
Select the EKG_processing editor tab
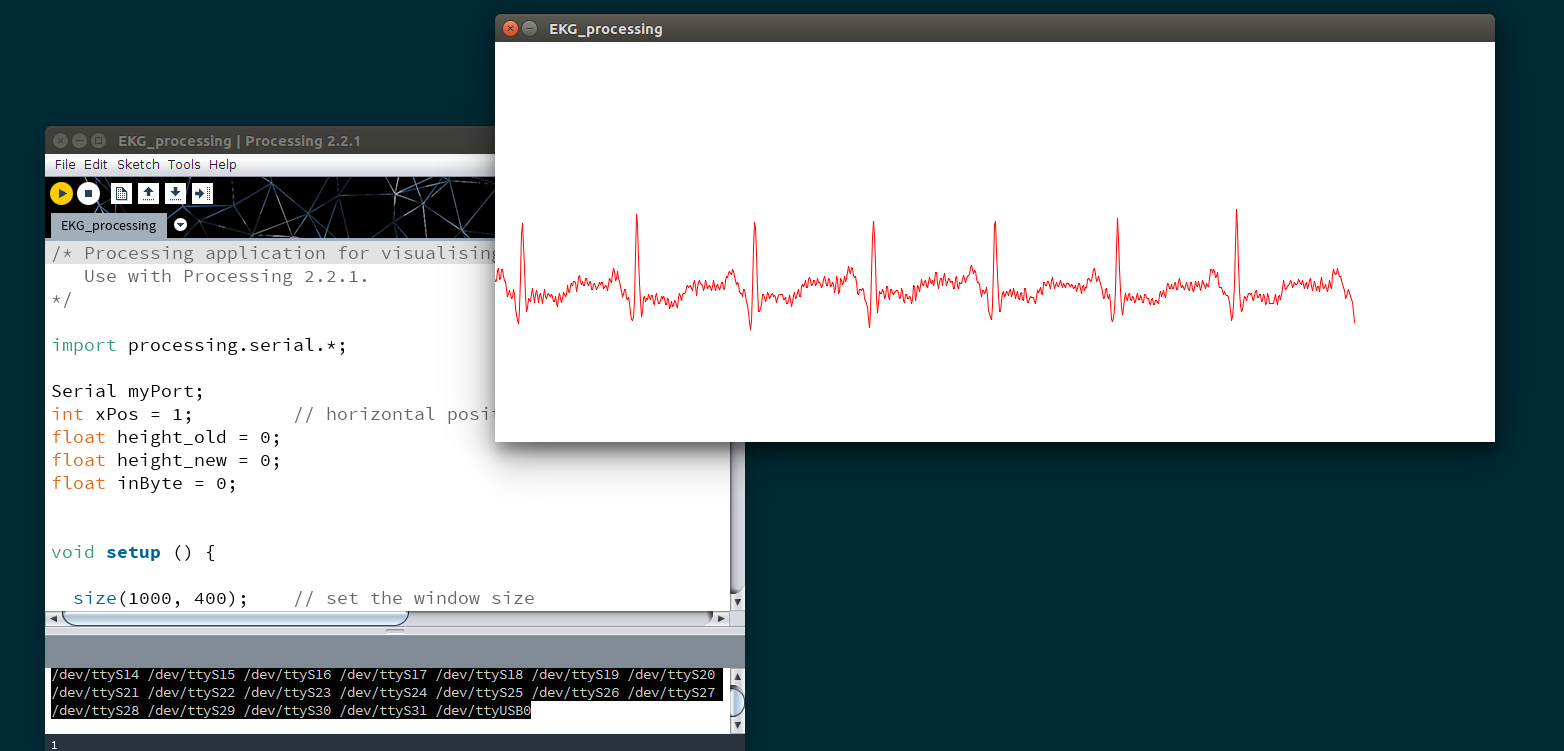point(108,225)
